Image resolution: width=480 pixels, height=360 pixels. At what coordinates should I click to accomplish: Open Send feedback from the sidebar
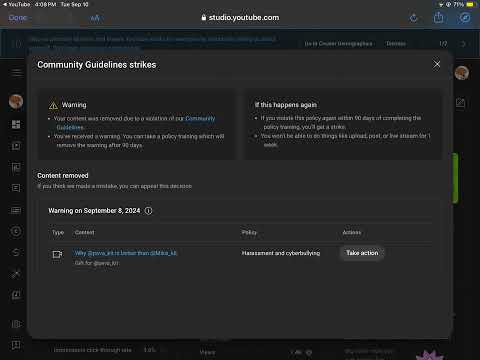16,345
